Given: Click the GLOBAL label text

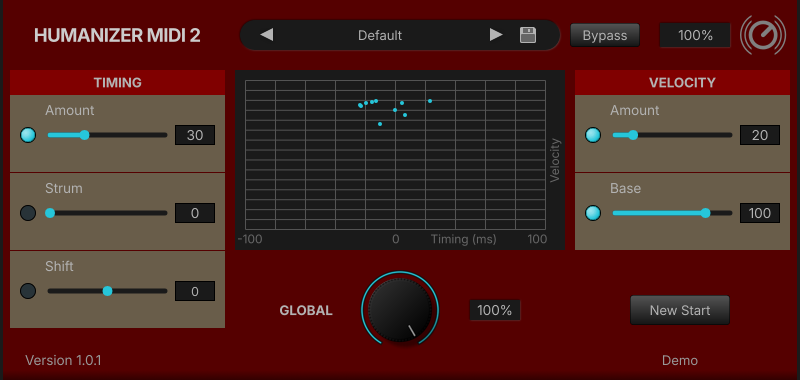Looking at the screenshot, I should pyautogui.click(x=306, y=310).
